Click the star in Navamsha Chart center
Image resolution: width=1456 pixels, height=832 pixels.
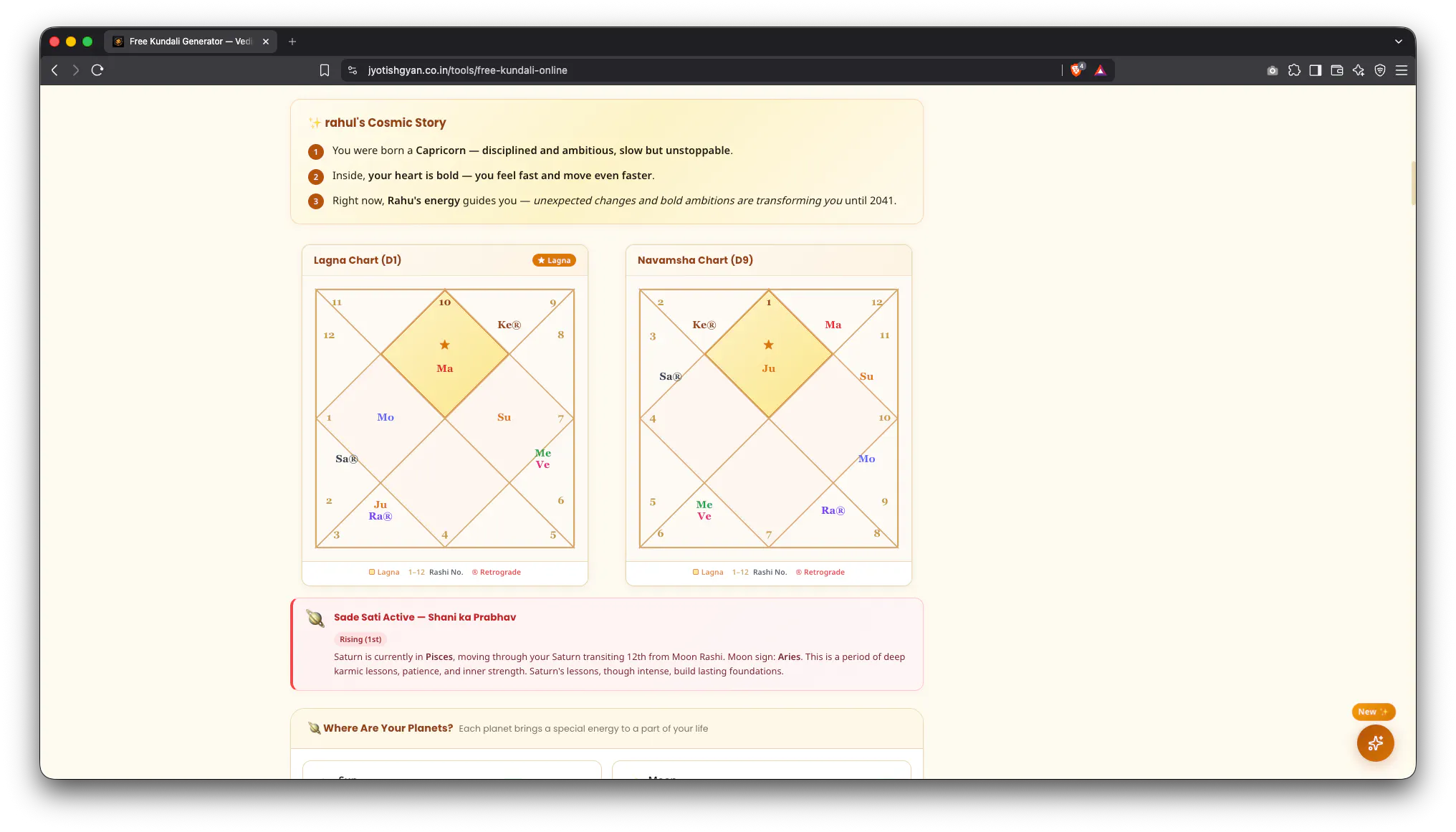coord(769,345)
